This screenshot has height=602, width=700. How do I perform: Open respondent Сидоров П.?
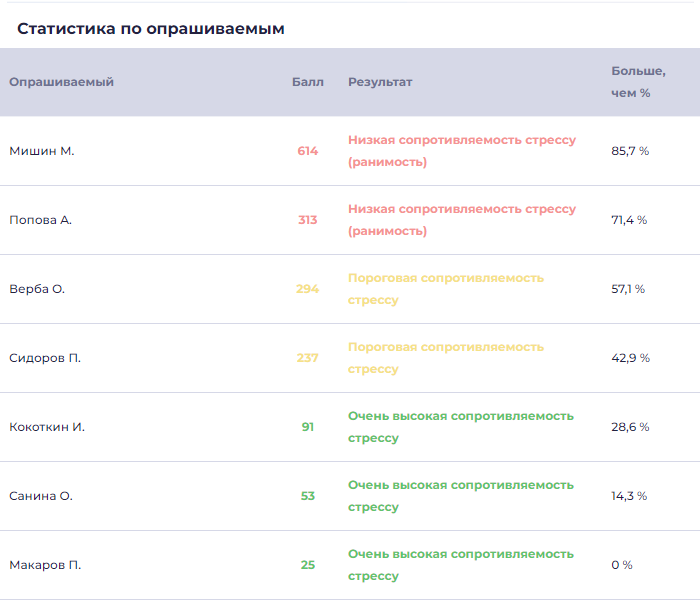(x=45, y=358)
